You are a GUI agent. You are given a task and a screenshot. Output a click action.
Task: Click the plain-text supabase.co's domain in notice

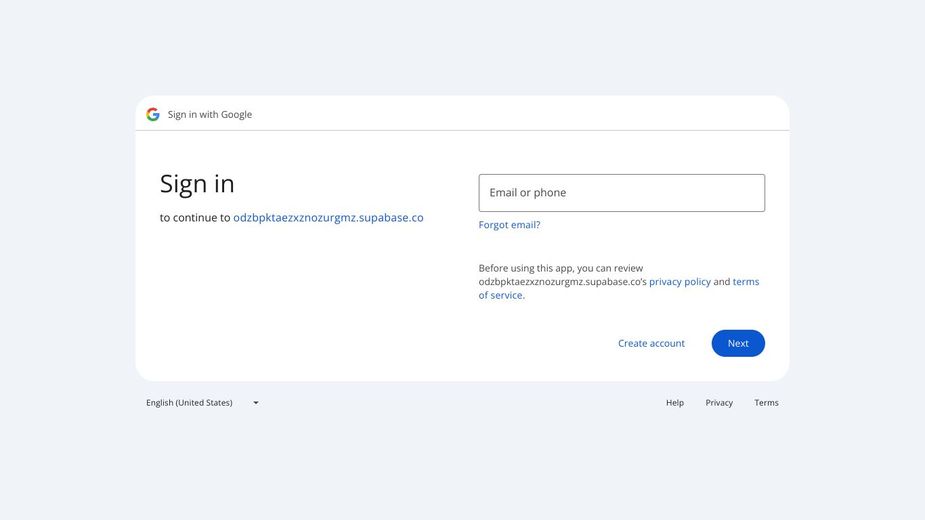[x=563, y=282]
